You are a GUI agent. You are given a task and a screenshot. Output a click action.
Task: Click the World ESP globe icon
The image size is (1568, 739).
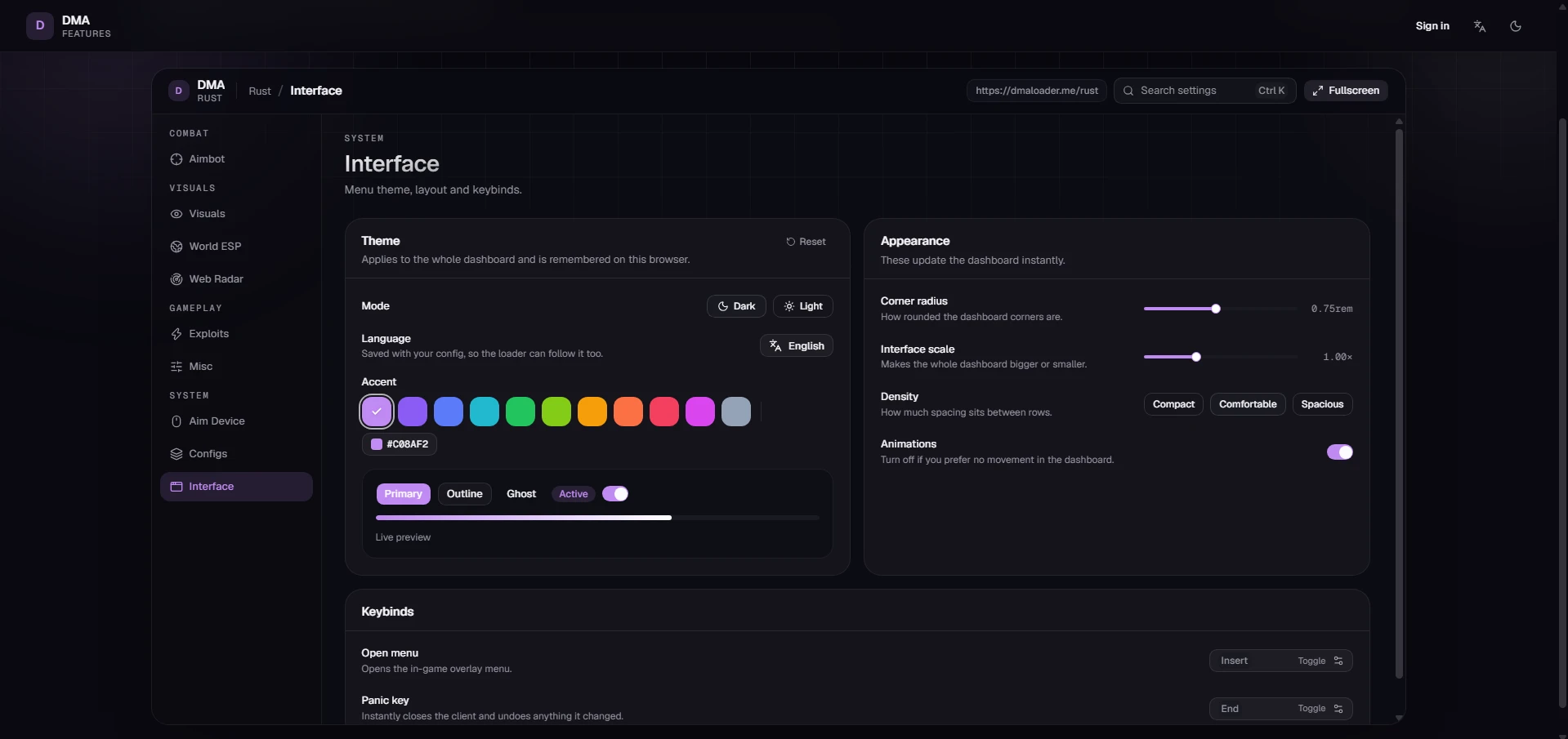pyautogui.click(x=176, y=247)
